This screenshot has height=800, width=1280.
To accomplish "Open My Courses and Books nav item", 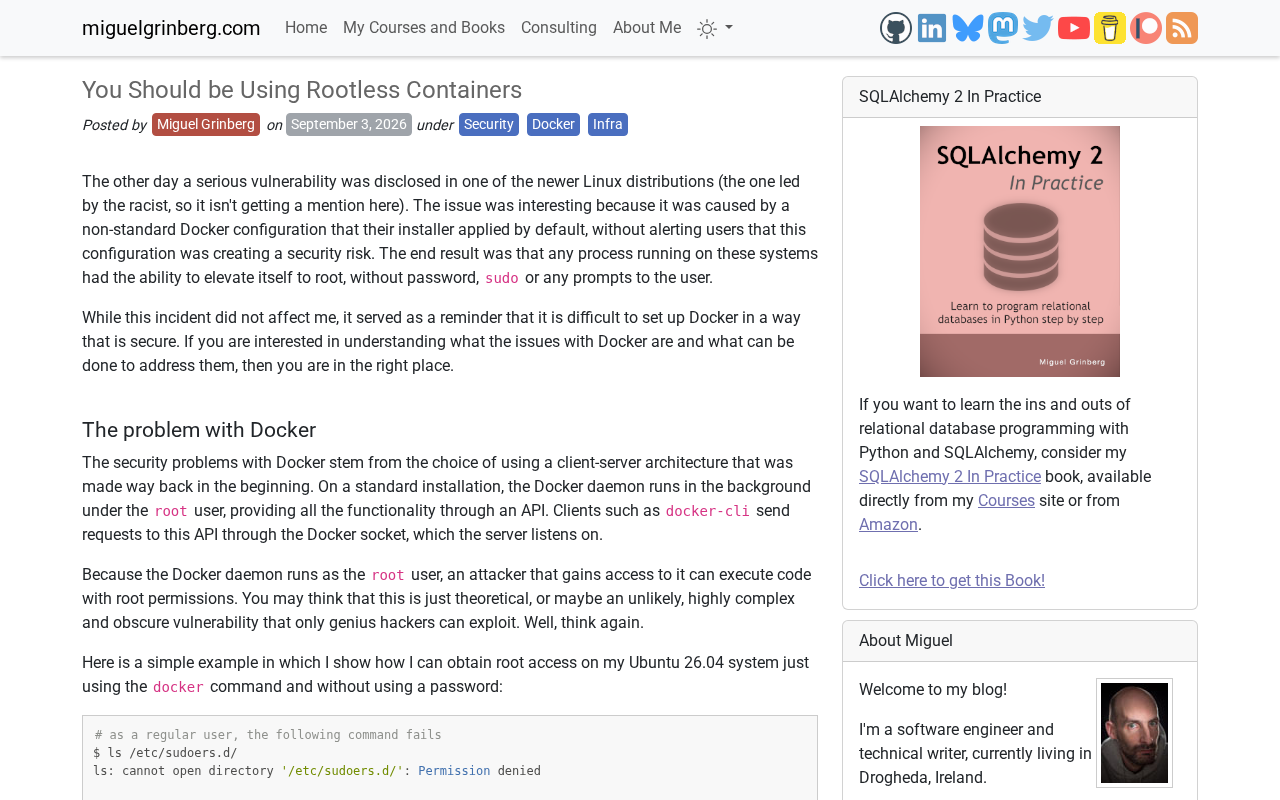I will click(424, 28).
